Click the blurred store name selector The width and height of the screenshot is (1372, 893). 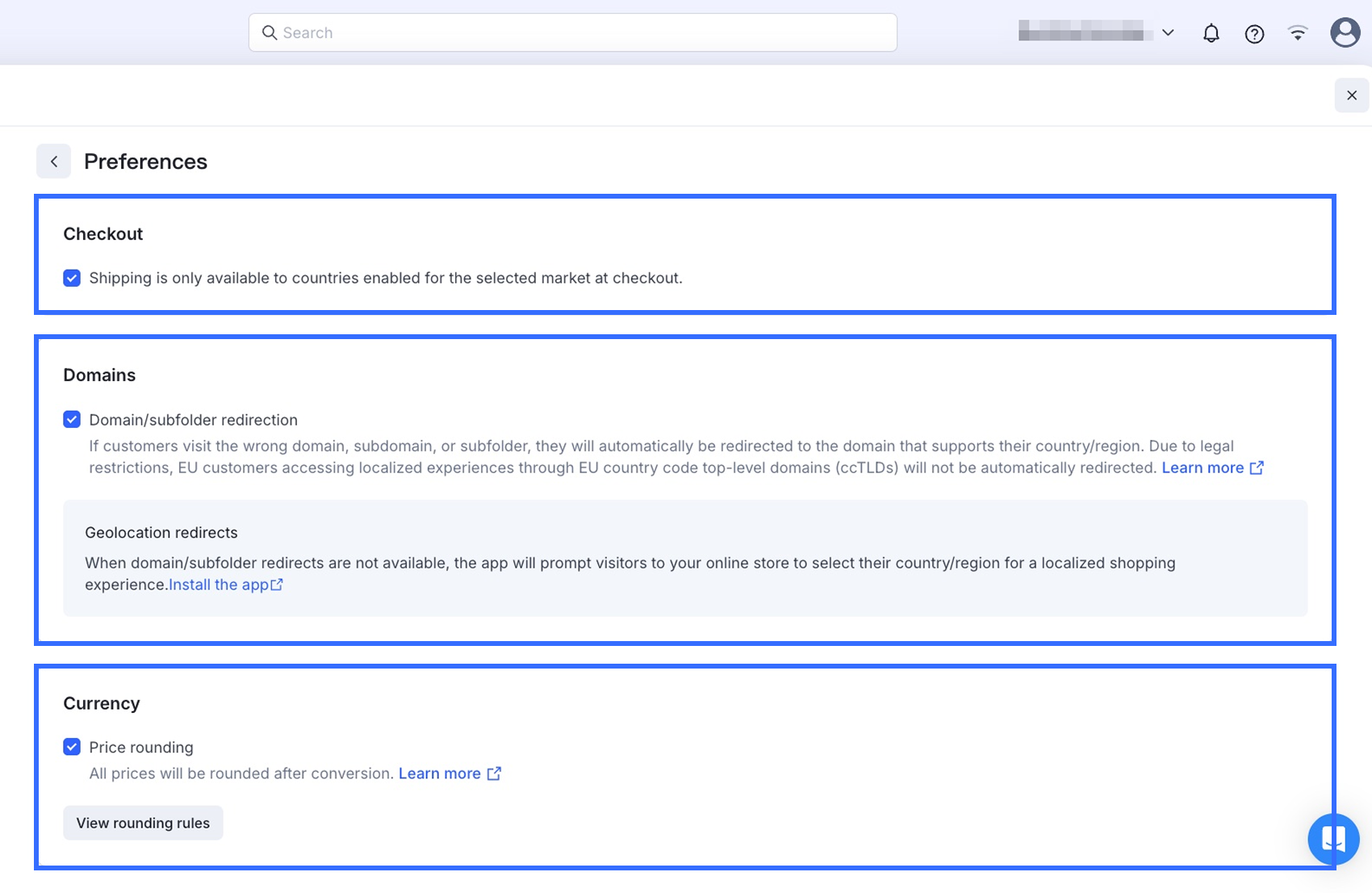tap(1081, 32)
